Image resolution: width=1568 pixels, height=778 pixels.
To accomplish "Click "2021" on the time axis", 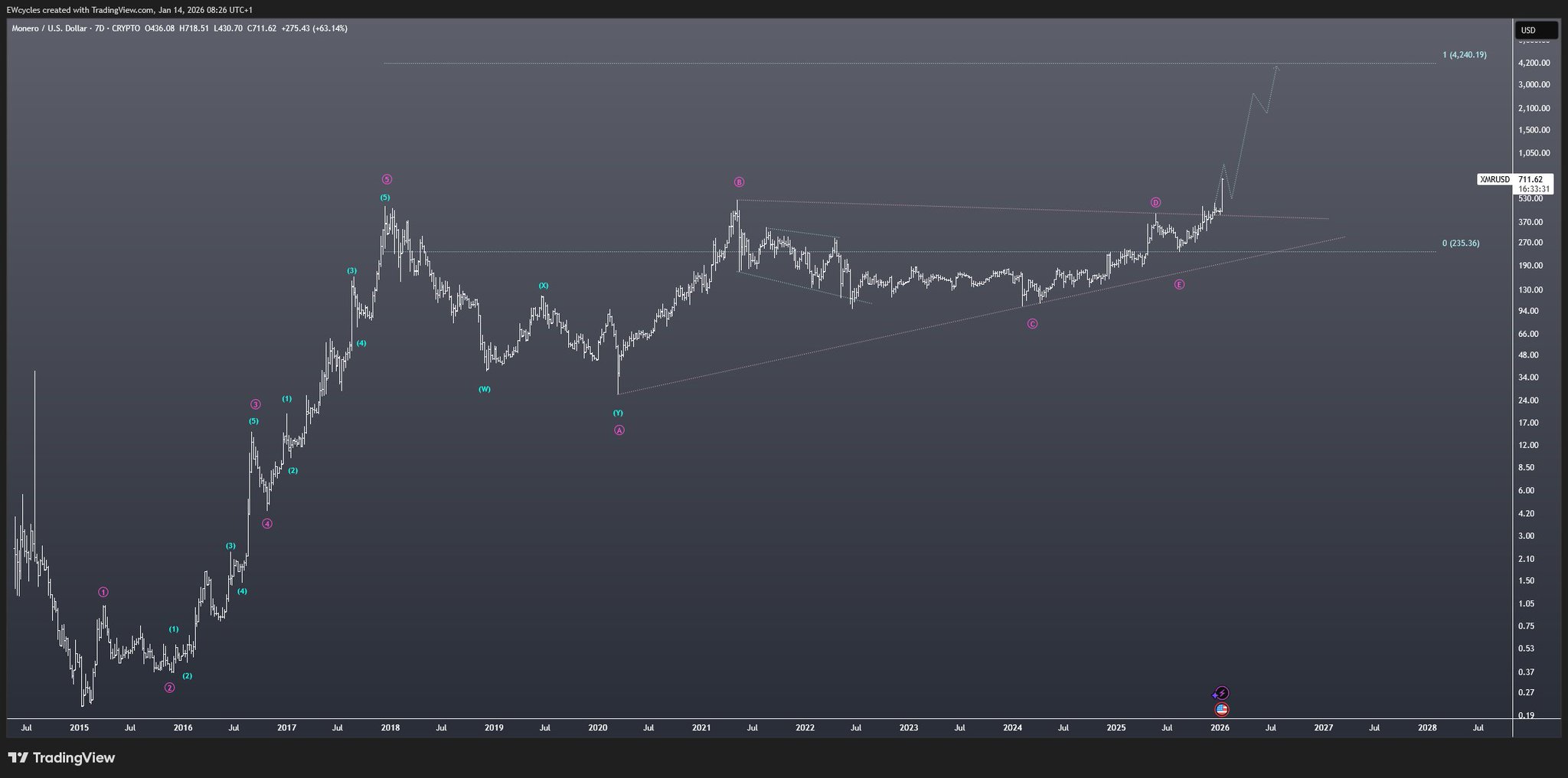I will coord(701,728).
